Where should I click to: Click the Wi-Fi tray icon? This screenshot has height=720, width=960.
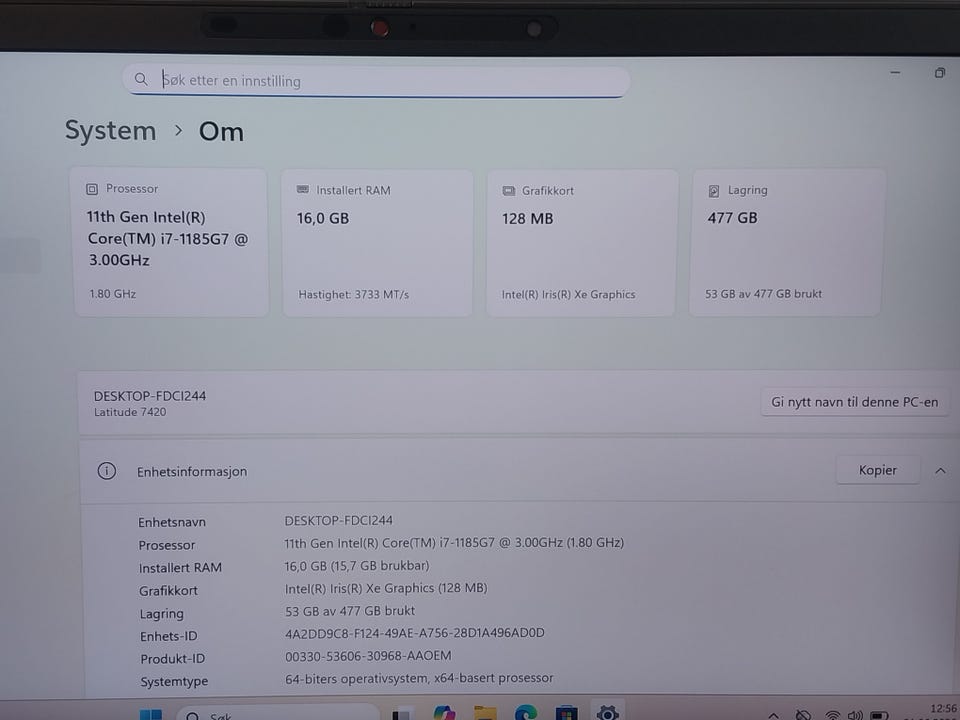click(x=832, y=714)
